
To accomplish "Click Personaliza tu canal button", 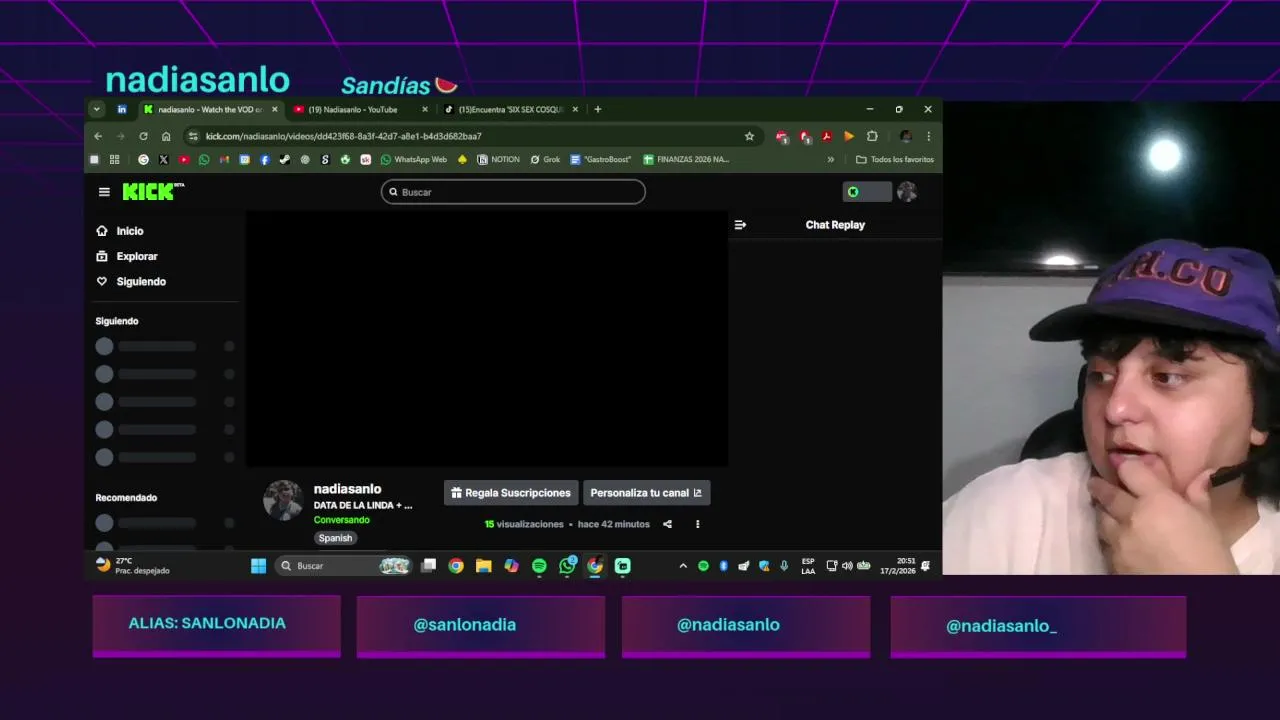I will (646, 493).
